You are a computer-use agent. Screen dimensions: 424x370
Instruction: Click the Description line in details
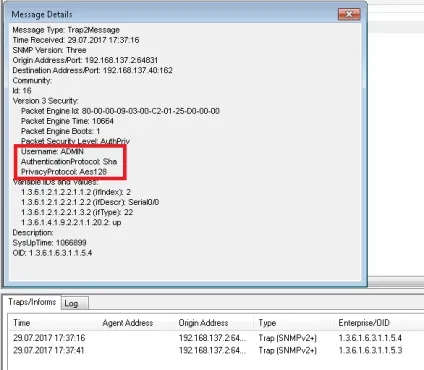(33, 232)
